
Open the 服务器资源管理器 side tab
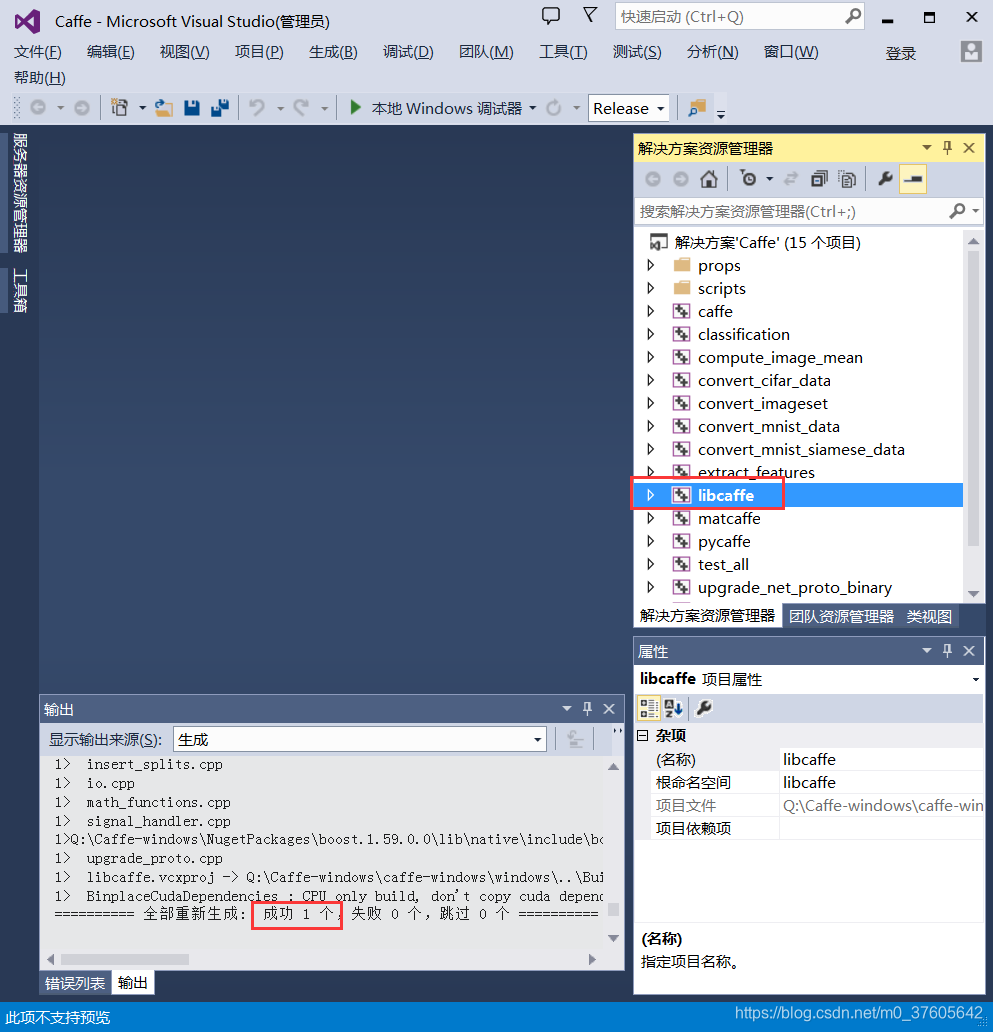(20, 193)
